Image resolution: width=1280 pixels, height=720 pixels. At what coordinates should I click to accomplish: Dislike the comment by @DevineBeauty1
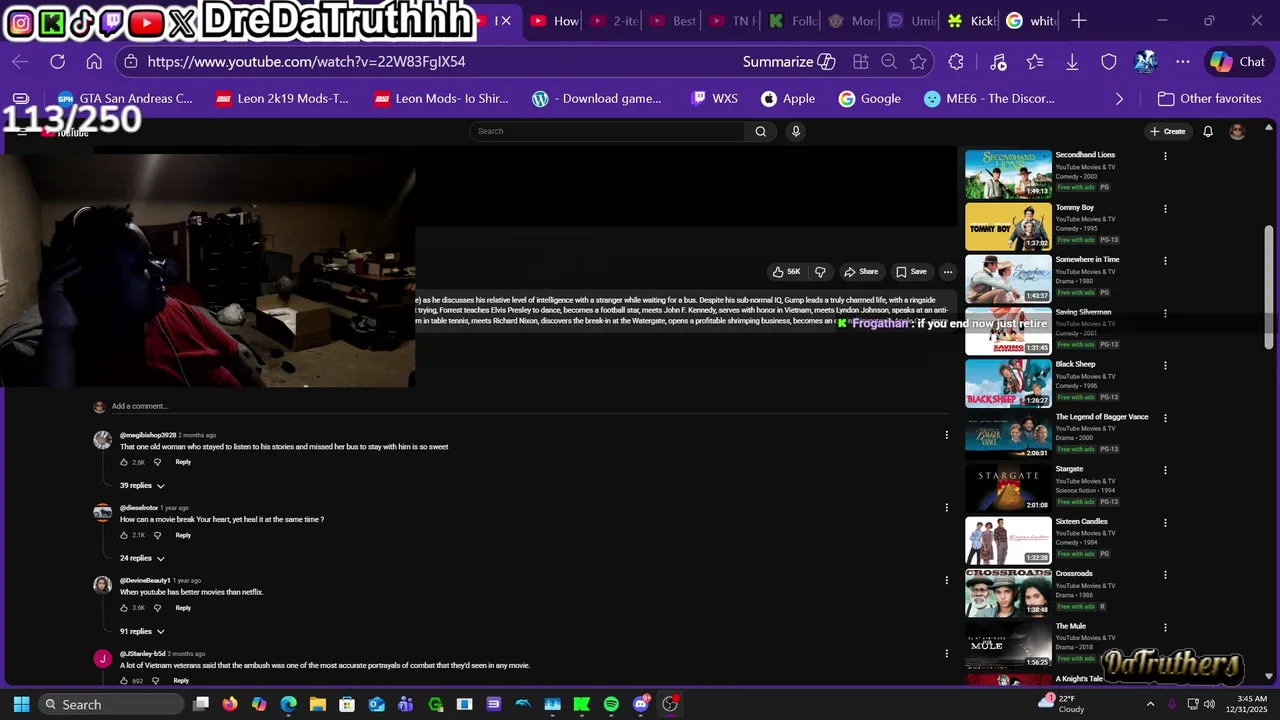point(157,608)
